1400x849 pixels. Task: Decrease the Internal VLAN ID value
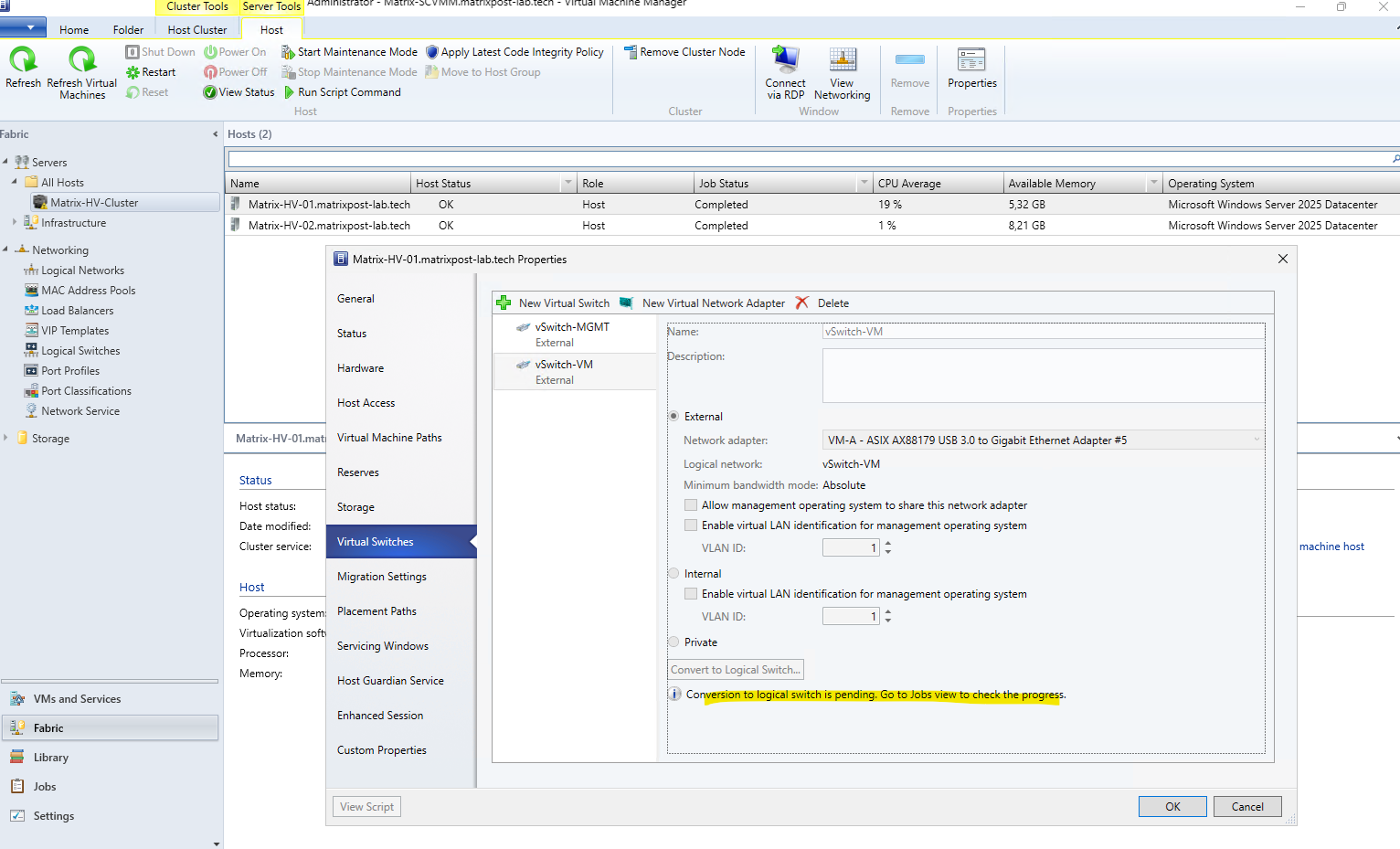[888, 621]
